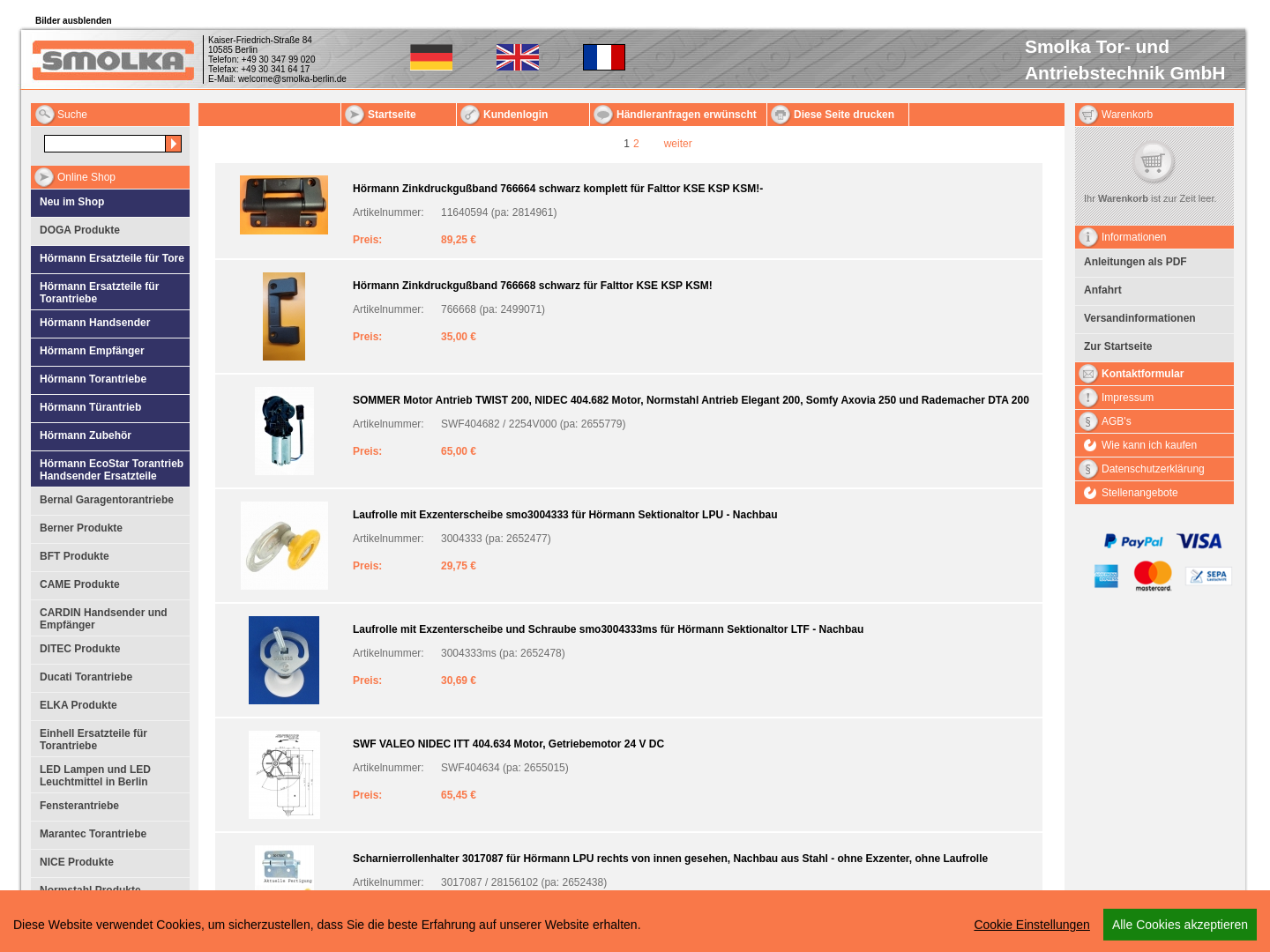Open thumbnail of Zinkdruckgußband 766668
This screenshot has width=1270, height=952.
284,316
